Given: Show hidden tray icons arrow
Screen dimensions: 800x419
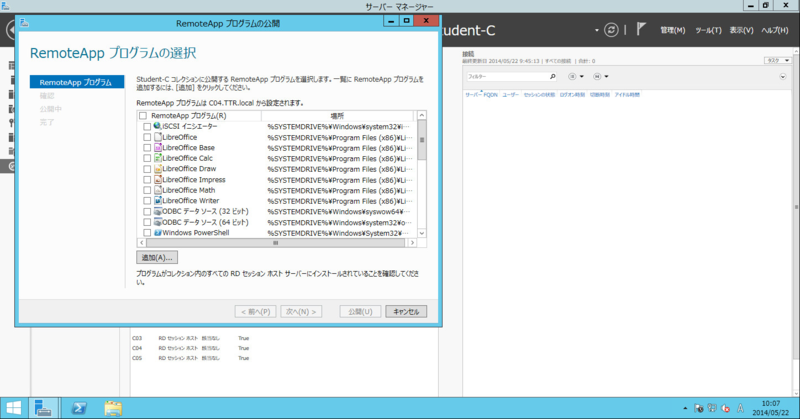Looking at the screenshot, I should pyautogui.click(x=685, y=408).
